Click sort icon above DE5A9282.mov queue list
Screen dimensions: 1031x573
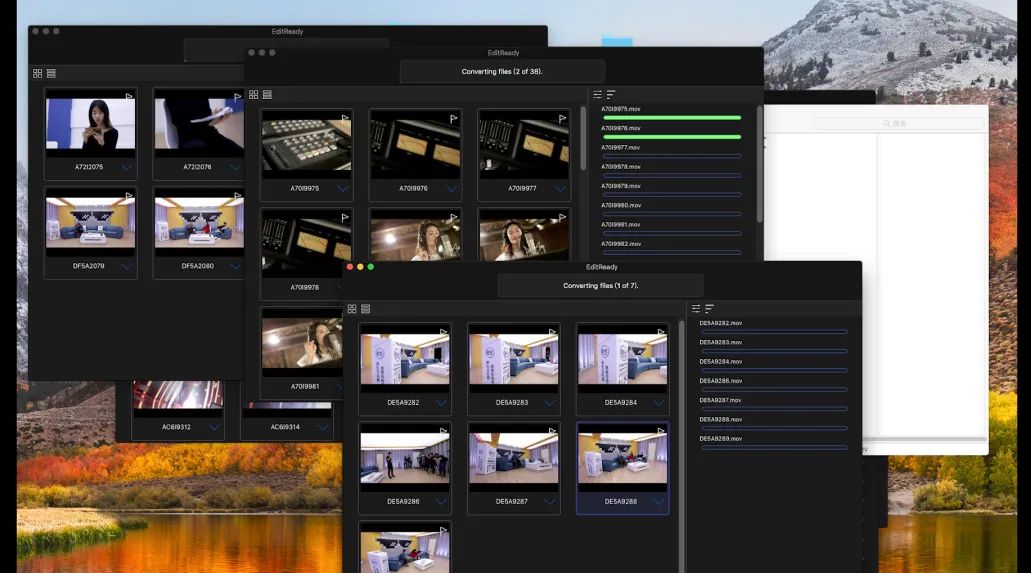(x=709, y=309)
